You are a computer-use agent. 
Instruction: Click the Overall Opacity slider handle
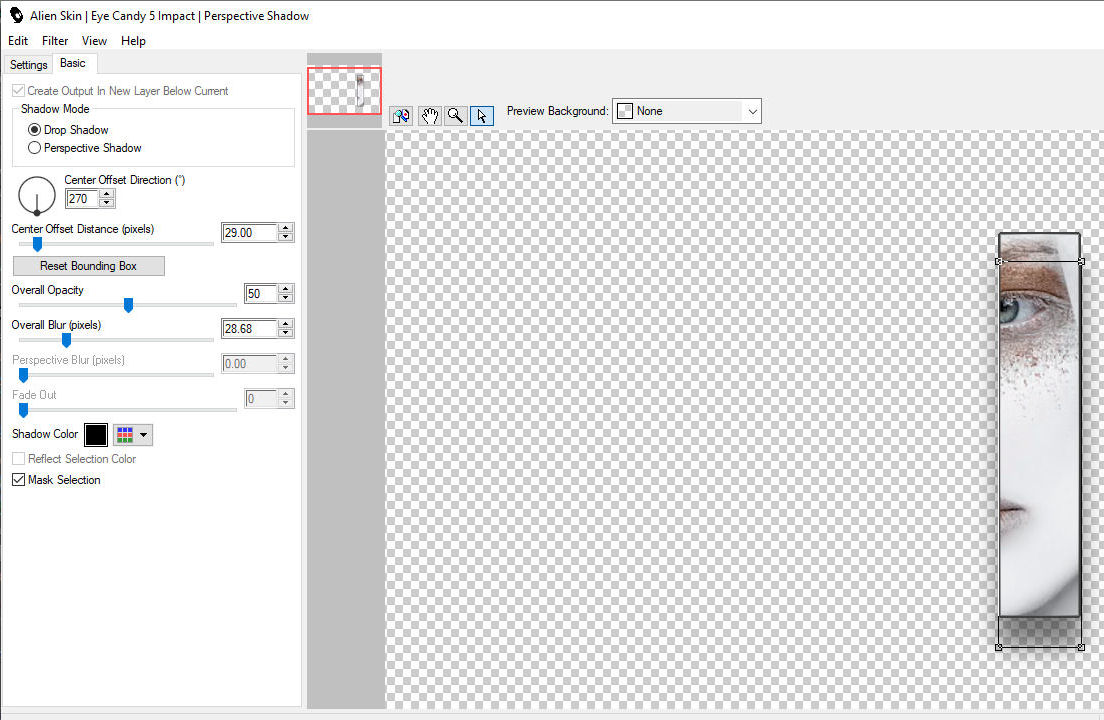tap(128, 305)
